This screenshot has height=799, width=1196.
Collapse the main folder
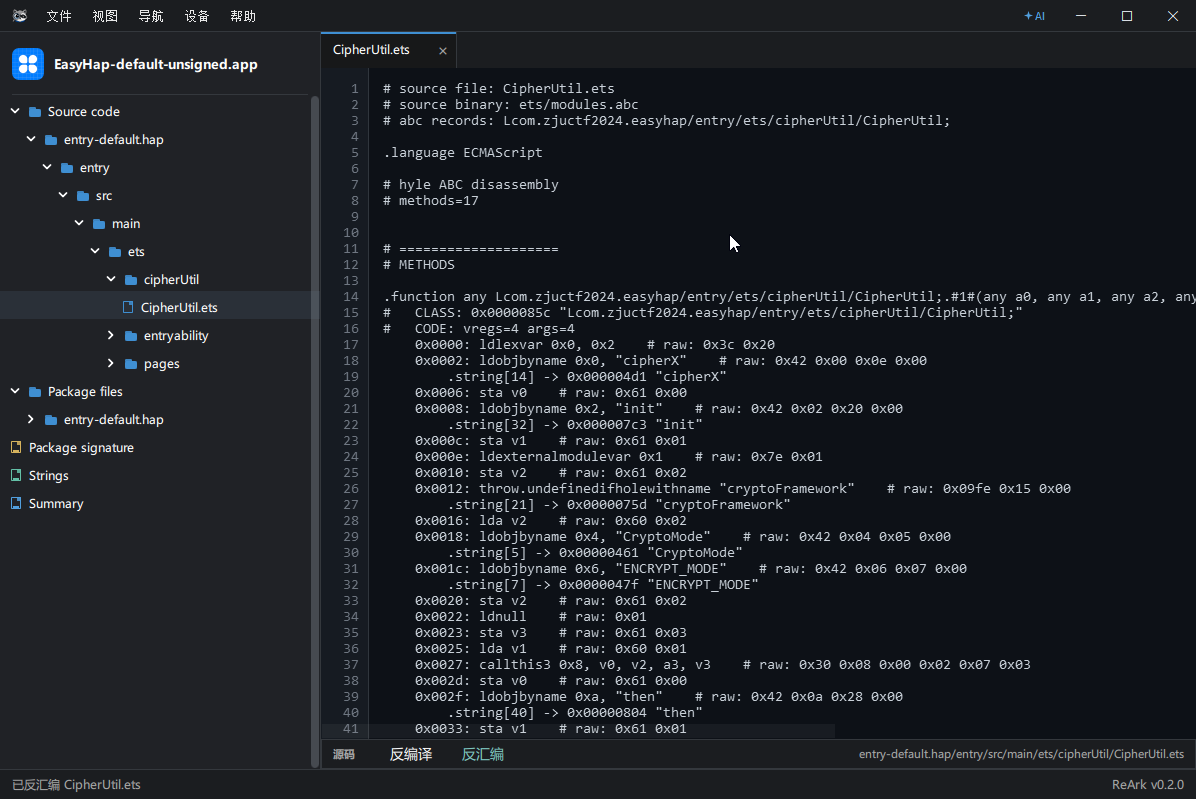point(79,223)
